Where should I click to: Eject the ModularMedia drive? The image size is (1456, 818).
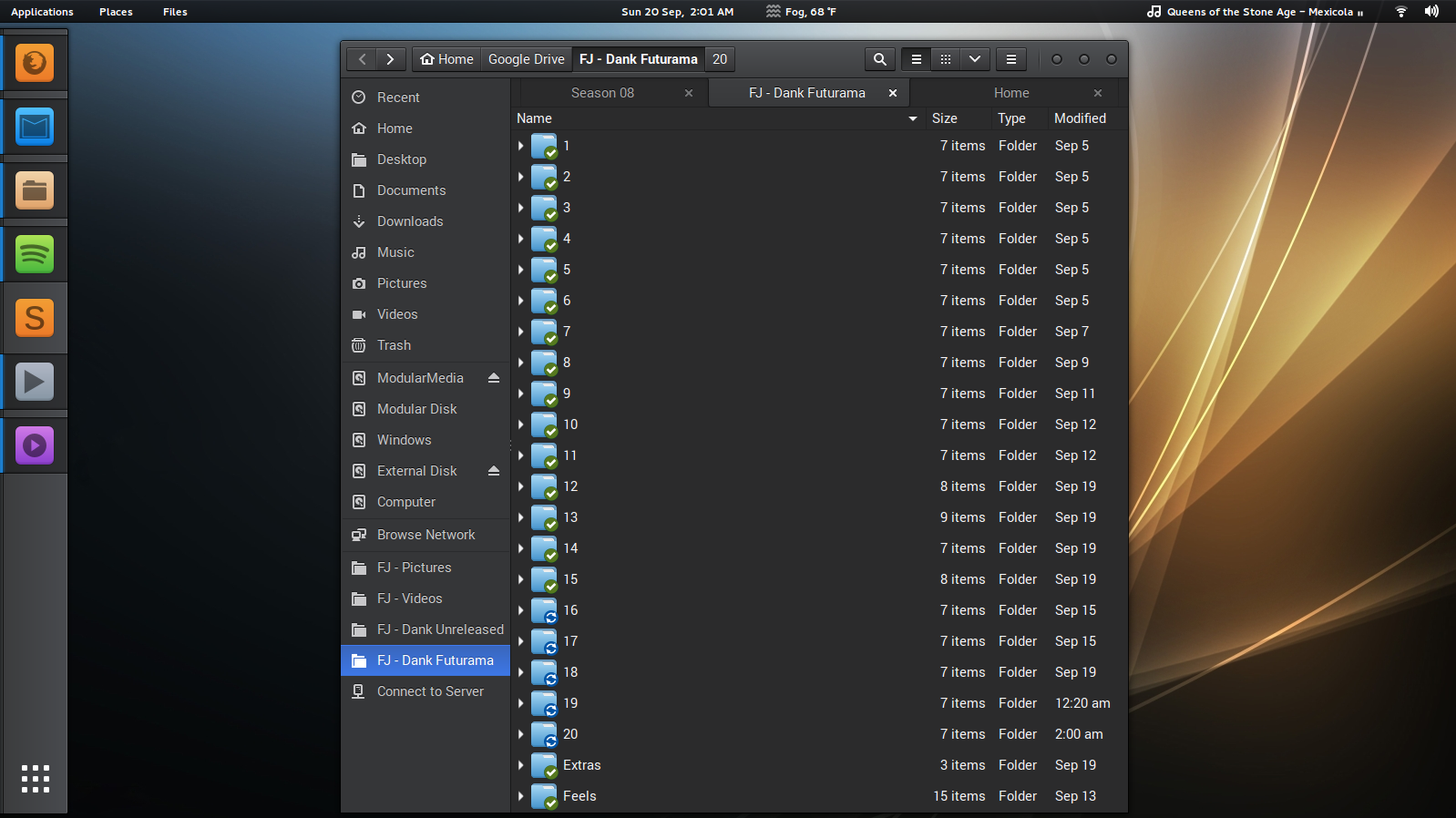click(494, 378)
